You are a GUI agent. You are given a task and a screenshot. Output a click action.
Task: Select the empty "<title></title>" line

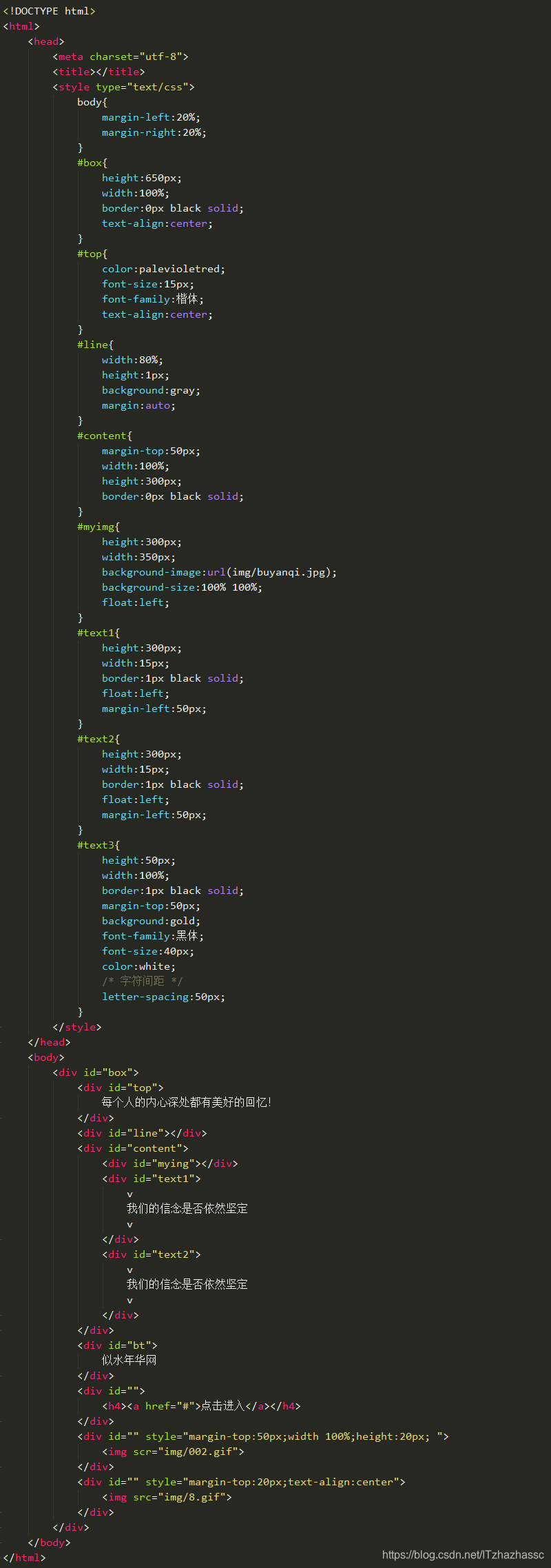tap(98, 72)
